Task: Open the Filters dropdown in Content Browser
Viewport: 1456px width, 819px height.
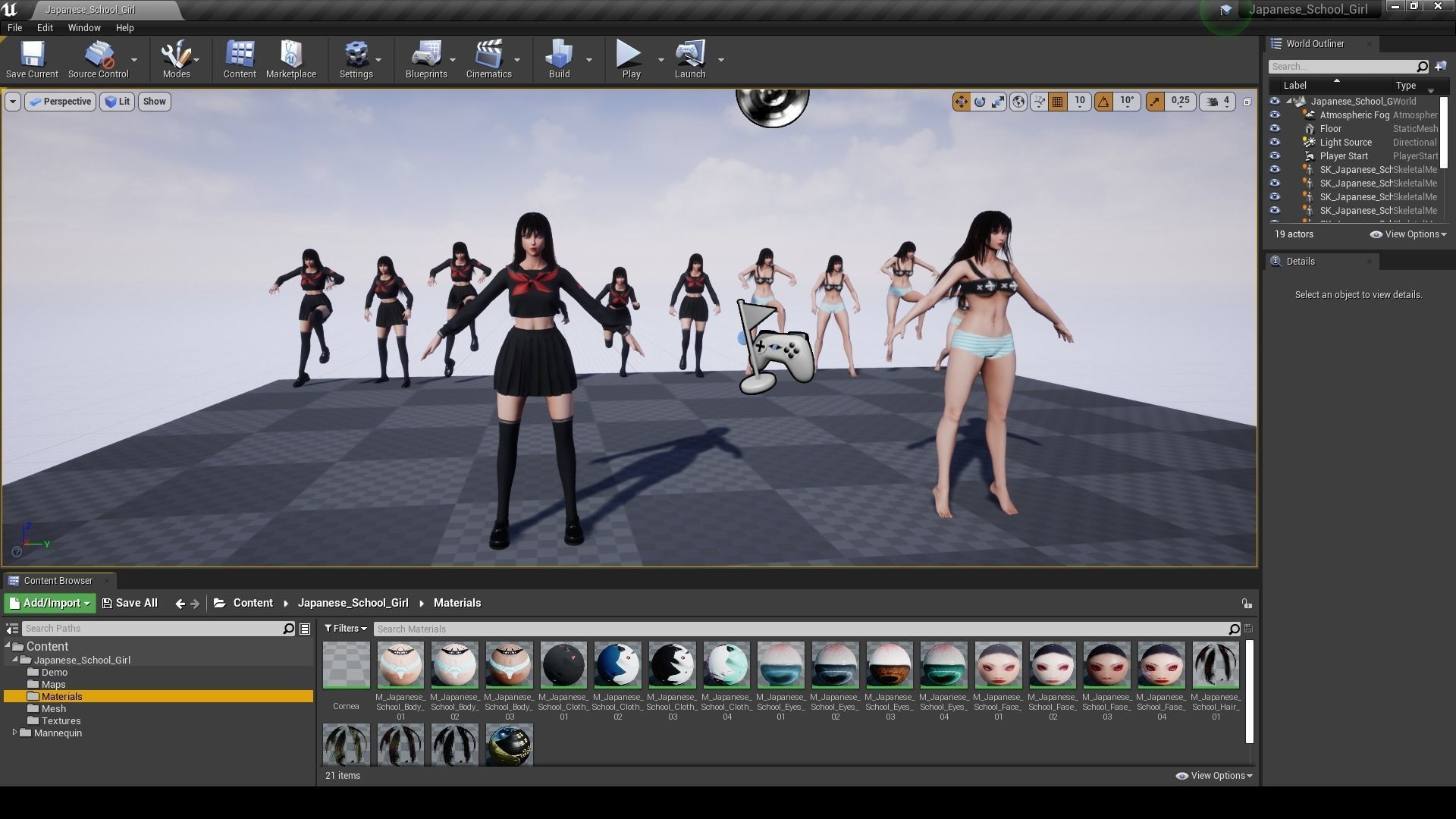Action: coord(345,629)
